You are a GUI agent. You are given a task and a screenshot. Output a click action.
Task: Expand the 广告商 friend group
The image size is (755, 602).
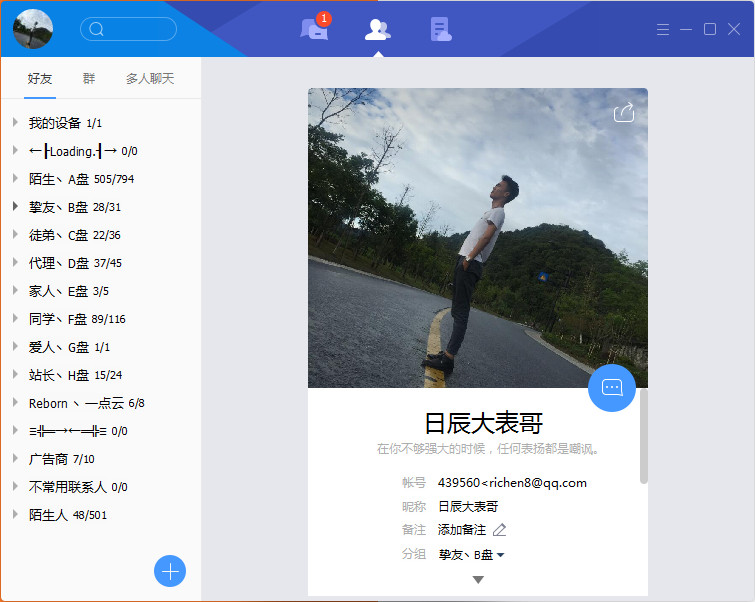[x=61, y=459]
